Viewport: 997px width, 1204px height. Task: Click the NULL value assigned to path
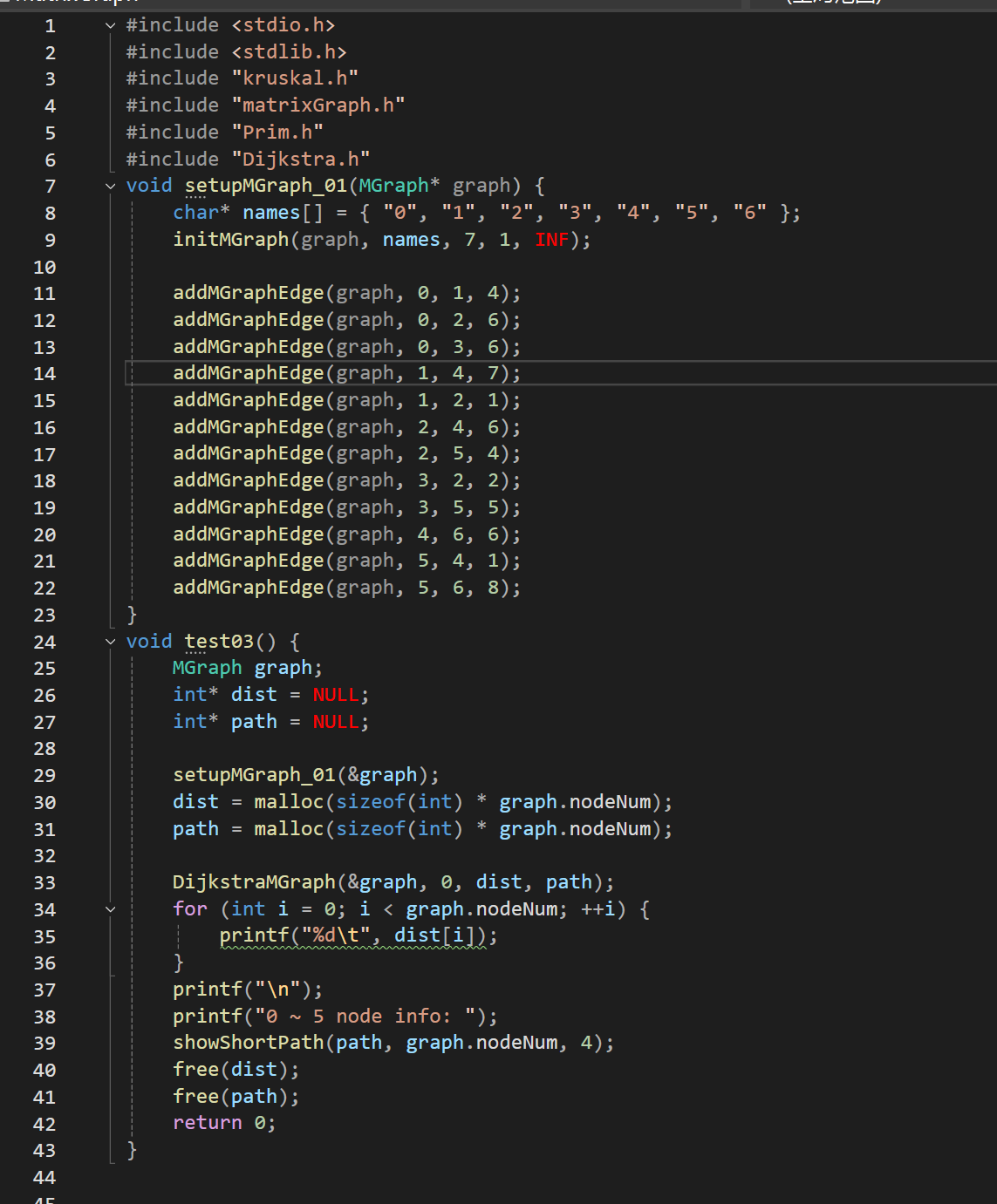coord(336,722)
